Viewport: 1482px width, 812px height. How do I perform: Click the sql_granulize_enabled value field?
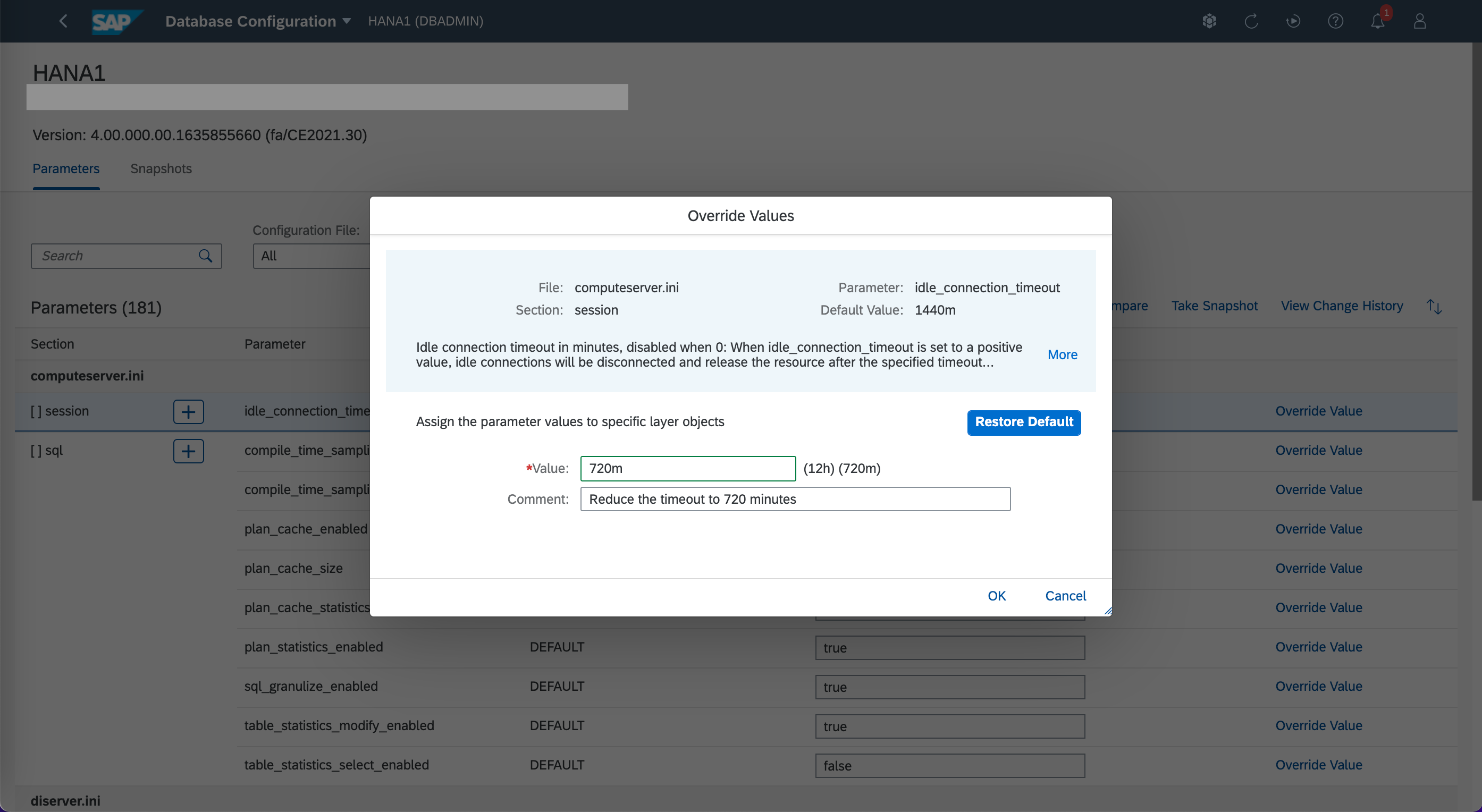click(950, 687)
